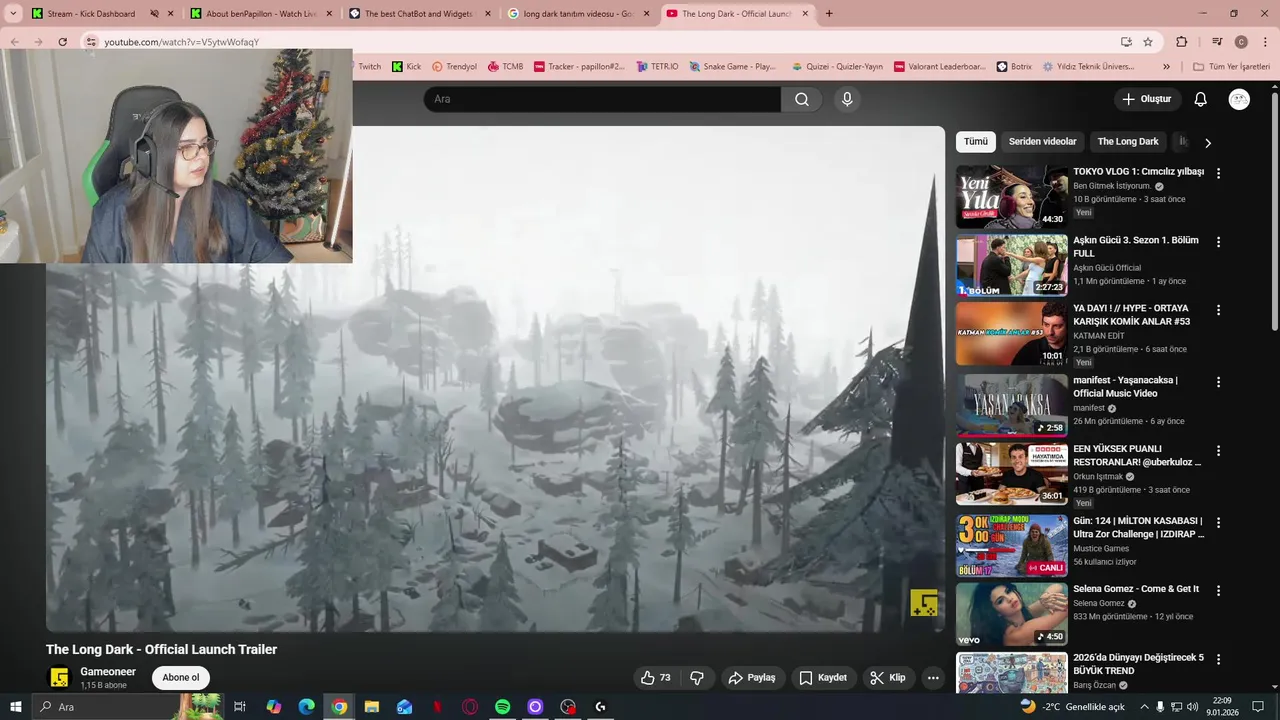Open the YouTube account avatar menu
Image resolution: width=1280 pixels, height=720 pixels.
tap(1239, 99)
